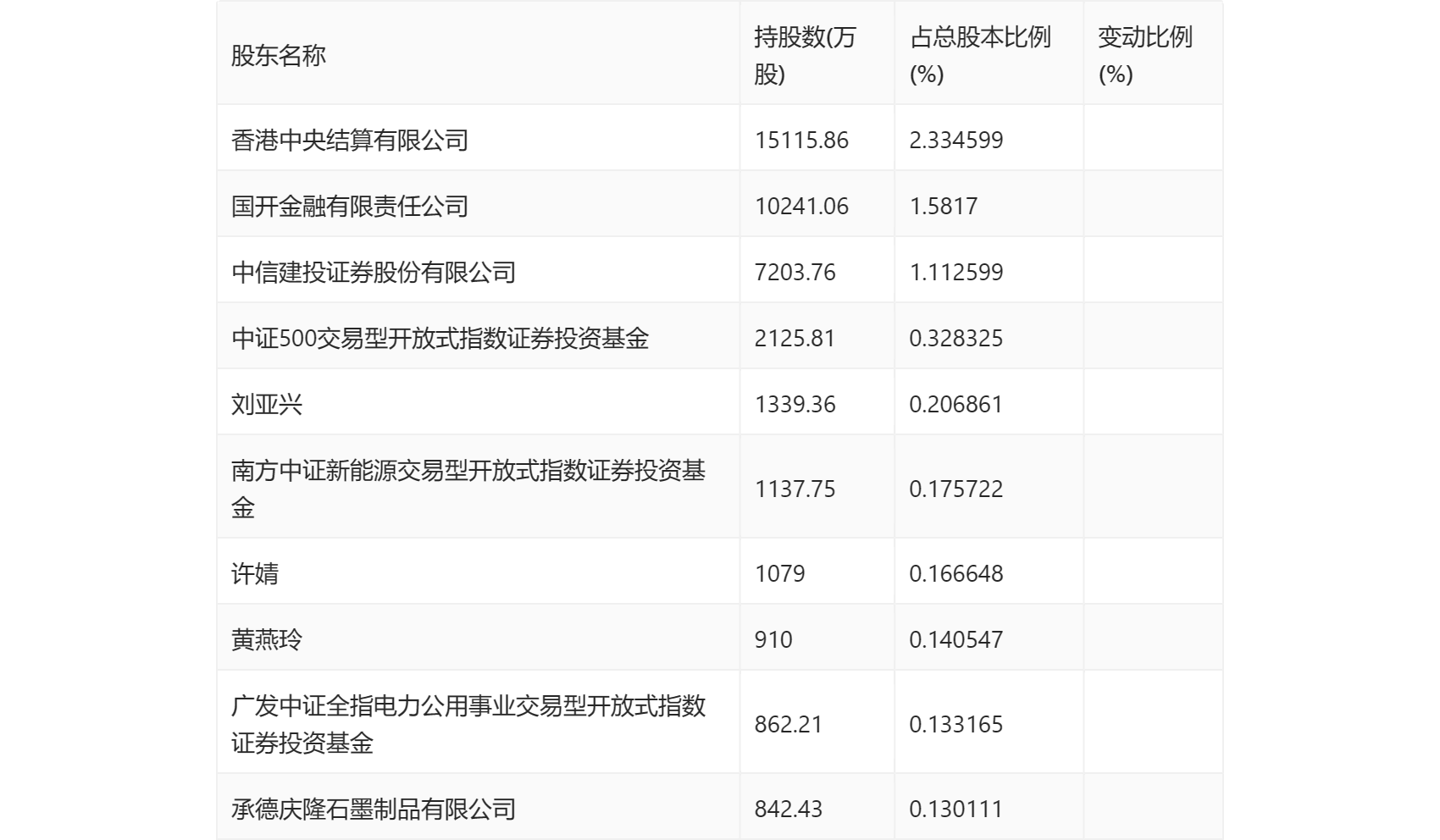Click the ratio 0.133165

(x=956, y=724)
